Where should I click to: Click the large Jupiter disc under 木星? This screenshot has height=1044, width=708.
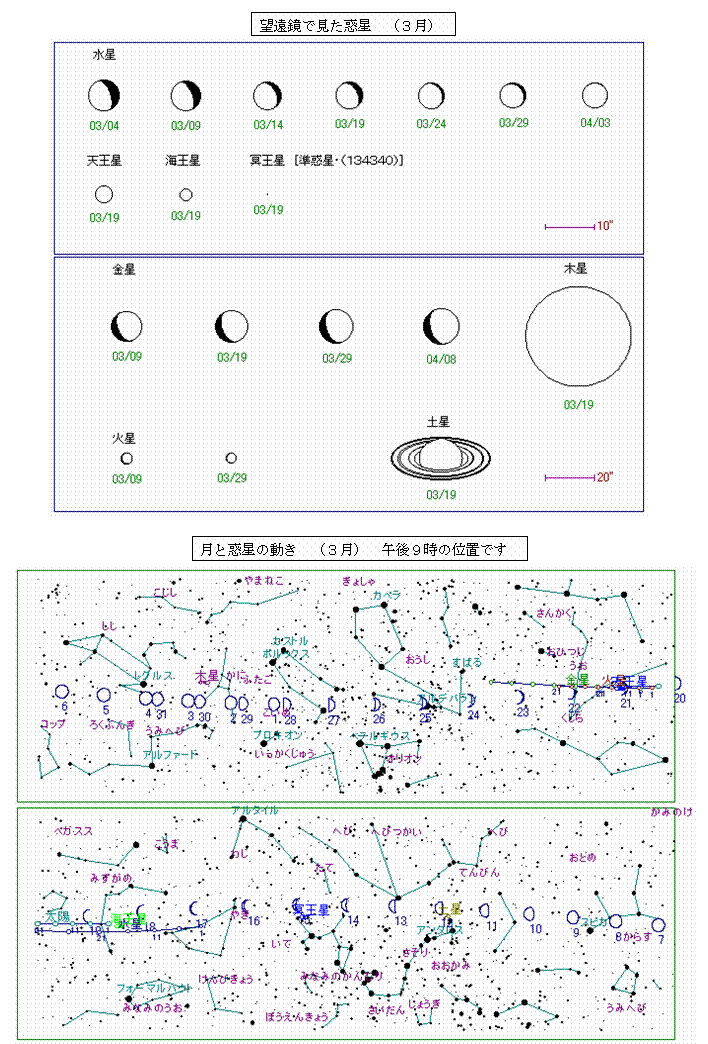tap(578, 337)
